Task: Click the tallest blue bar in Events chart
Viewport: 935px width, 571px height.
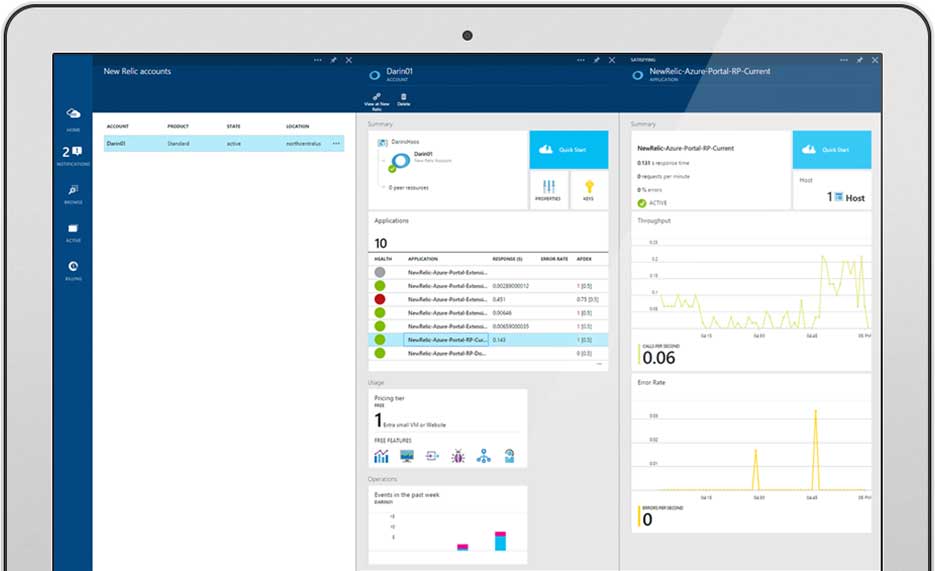Action: (x=500, y=543)
